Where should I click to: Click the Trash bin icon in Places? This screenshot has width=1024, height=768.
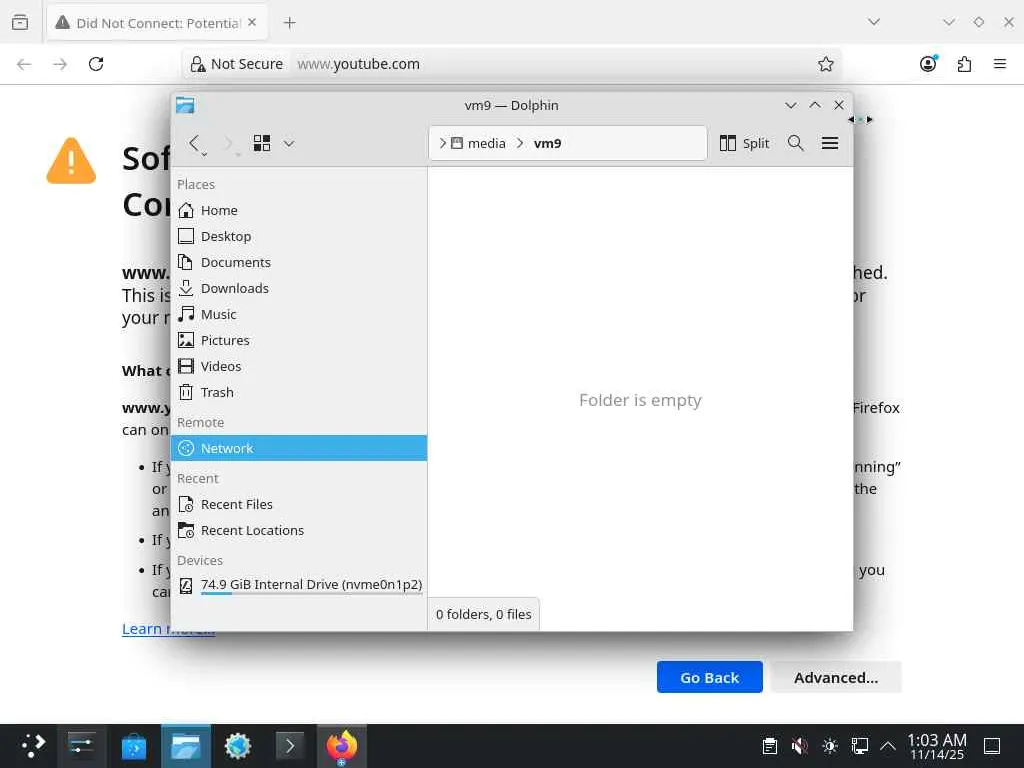click(186, 392)
